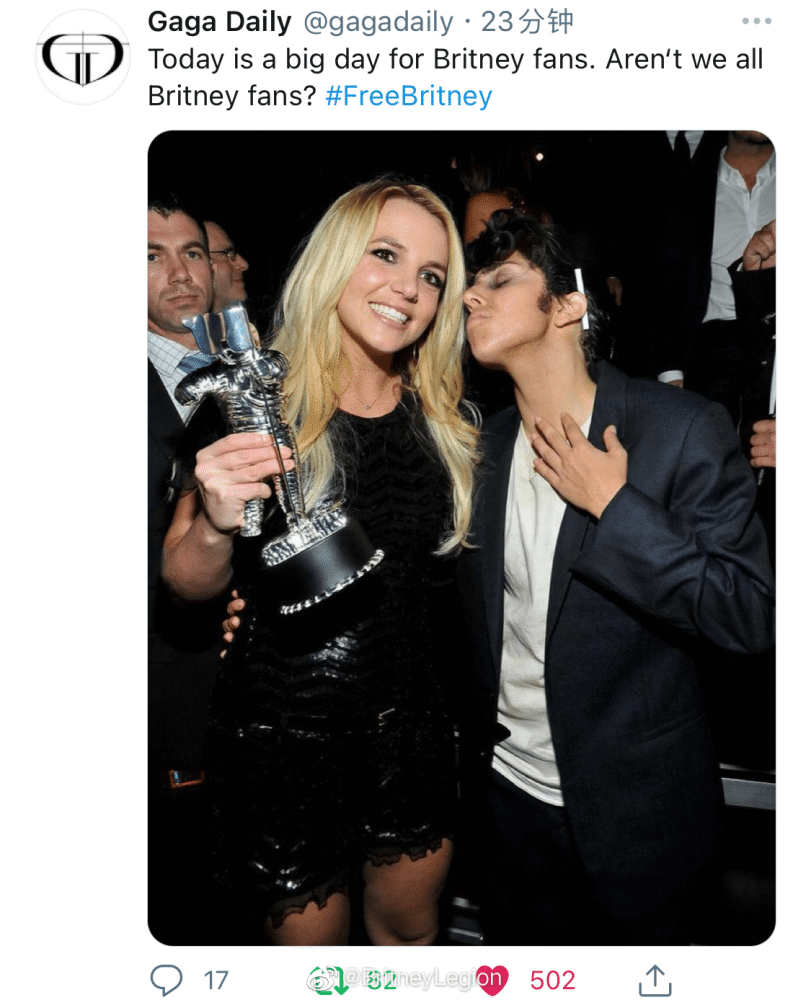The width and height of the screenshot is (811, 1000).
Task: Open the 23分钟 timestamp link
Action: tap(527, 22)
